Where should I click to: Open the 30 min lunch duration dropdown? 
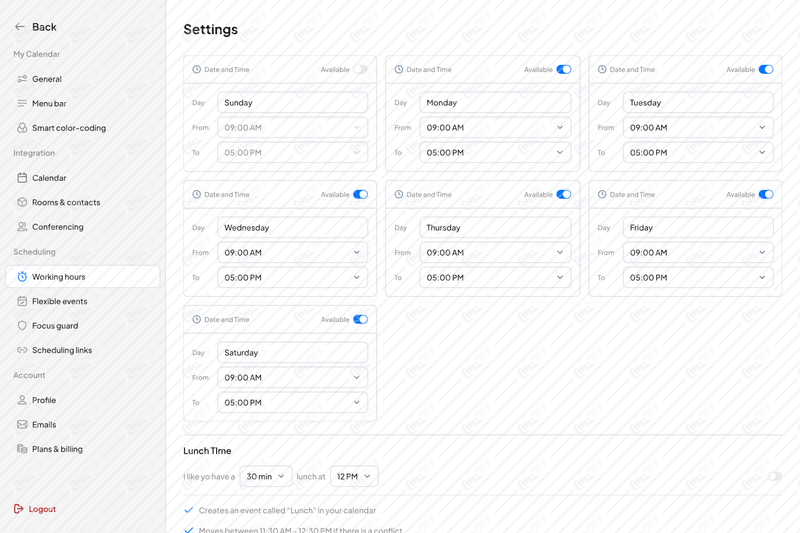pos(266,476)
